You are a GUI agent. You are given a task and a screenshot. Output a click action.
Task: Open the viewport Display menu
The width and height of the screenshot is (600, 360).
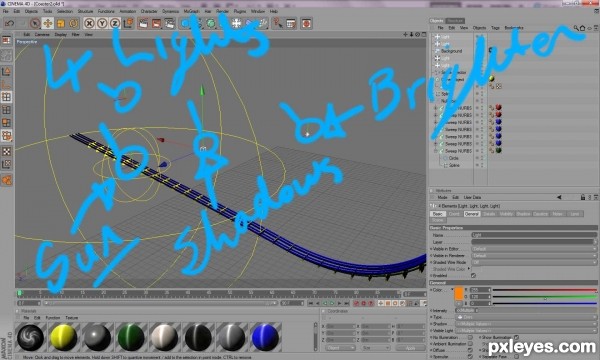(60, 34)
